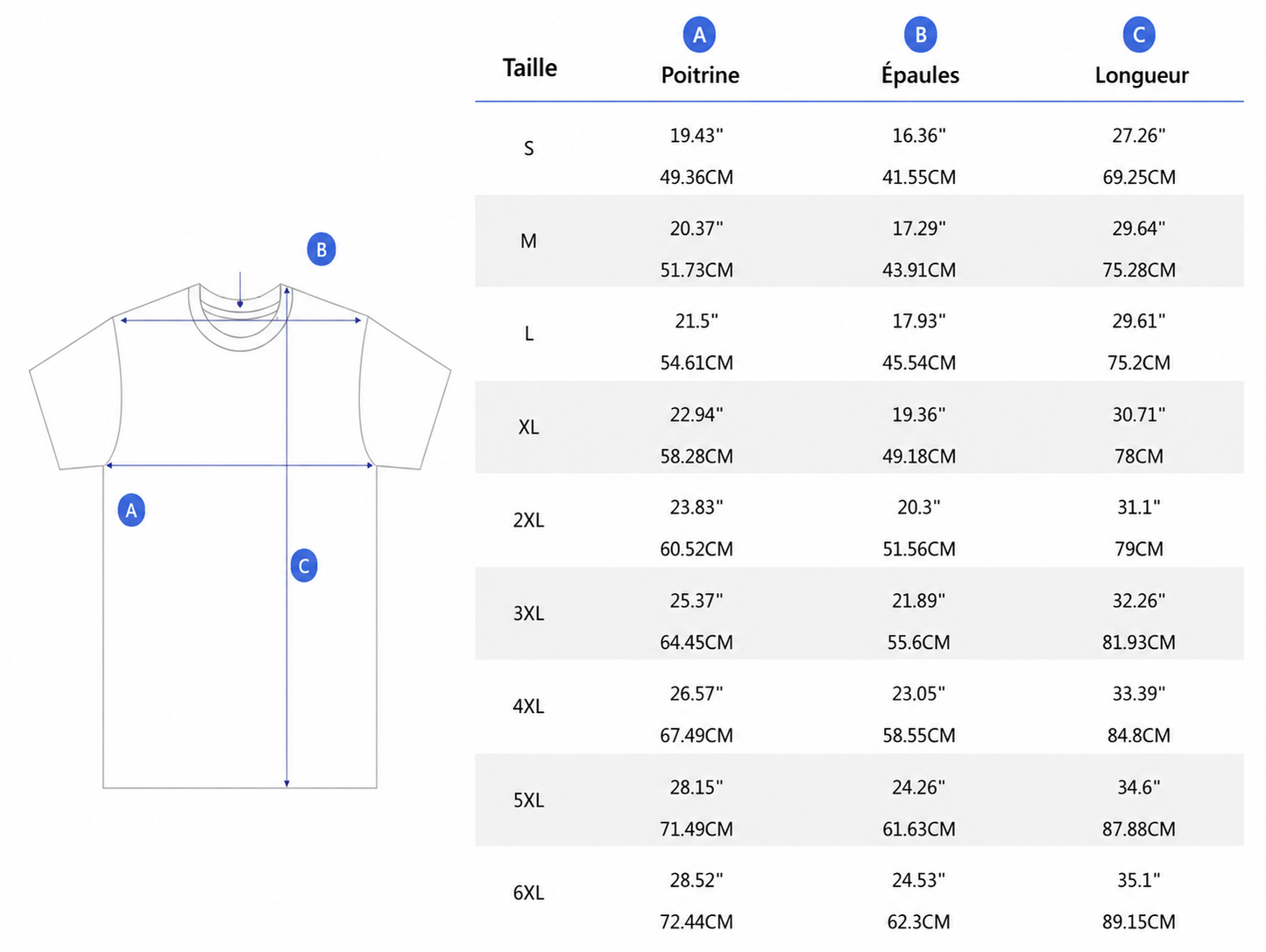Click the blue B badge above Épaules
This screenshot has width=1266, height=952.
coord(920,35)
